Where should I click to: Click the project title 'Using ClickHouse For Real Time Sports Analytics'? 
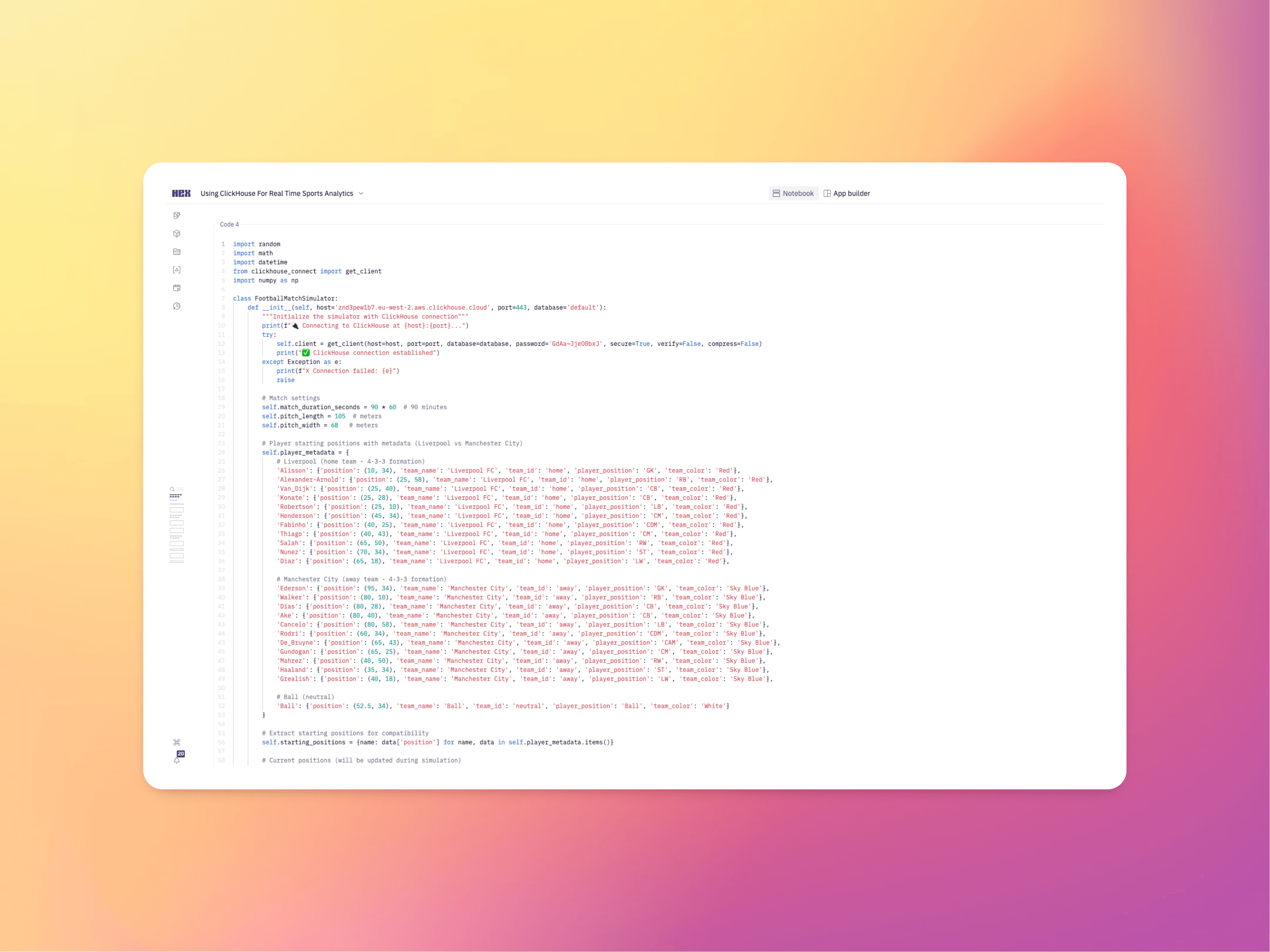(x=277, y=193)
